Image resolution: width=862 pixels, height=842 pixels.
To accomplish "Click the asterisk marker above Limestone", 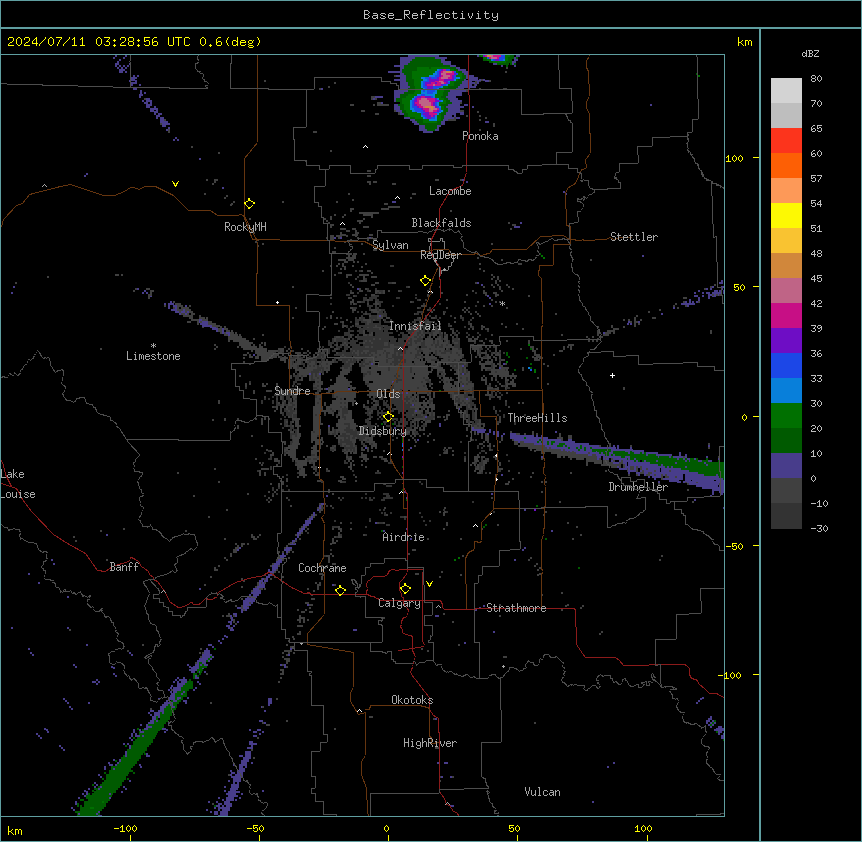I will click(153, 345).
